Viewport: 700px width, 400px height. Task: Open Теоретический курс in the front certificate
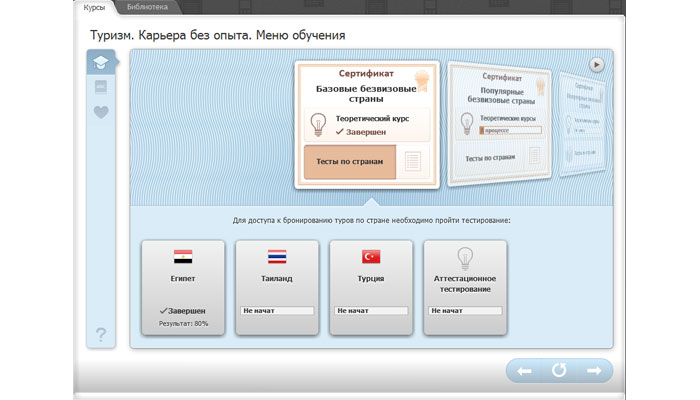(x=367, y=125)
